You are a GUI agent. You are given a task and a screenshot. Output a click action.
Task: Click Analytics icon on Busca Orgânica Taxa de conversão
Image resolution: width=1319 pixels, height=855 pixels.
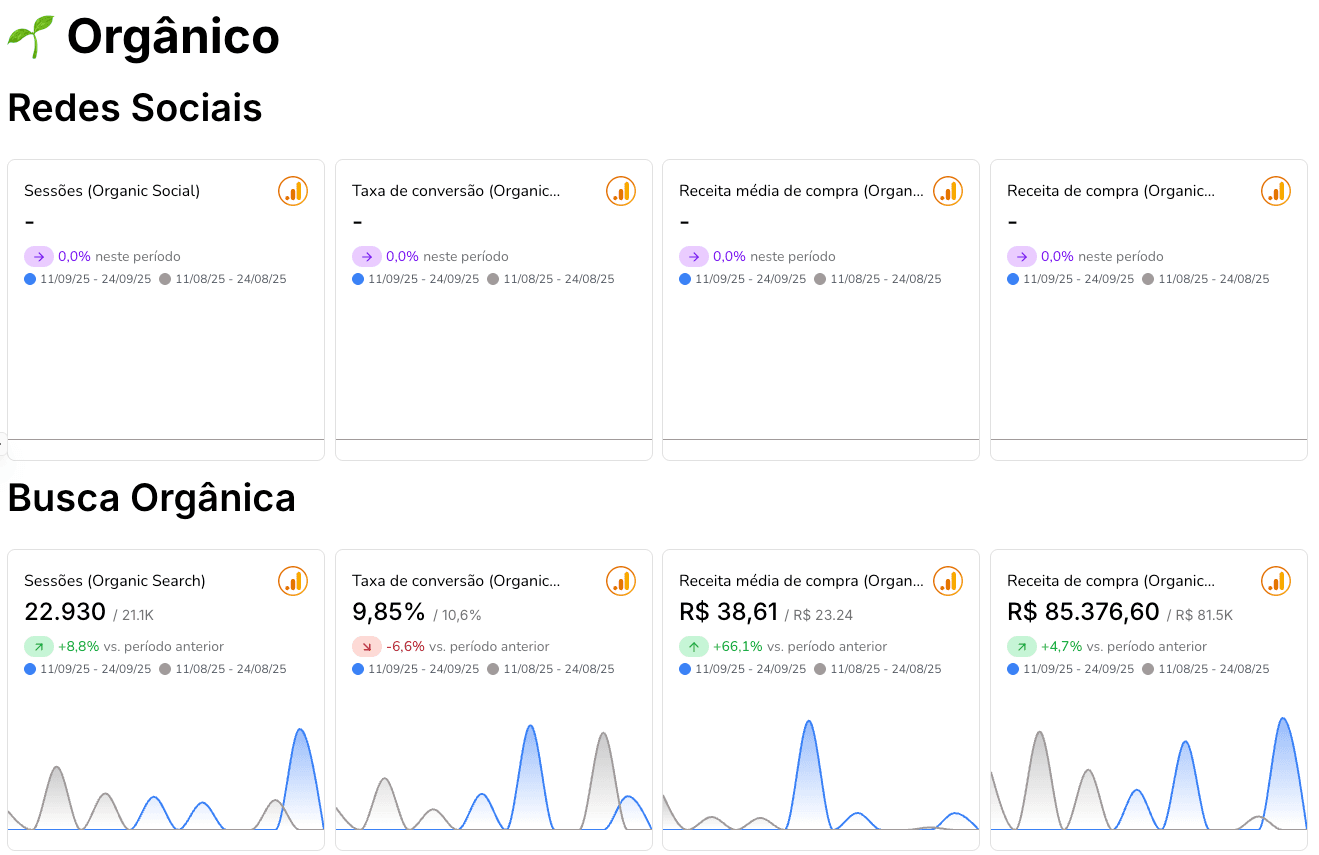click(621, 581)
